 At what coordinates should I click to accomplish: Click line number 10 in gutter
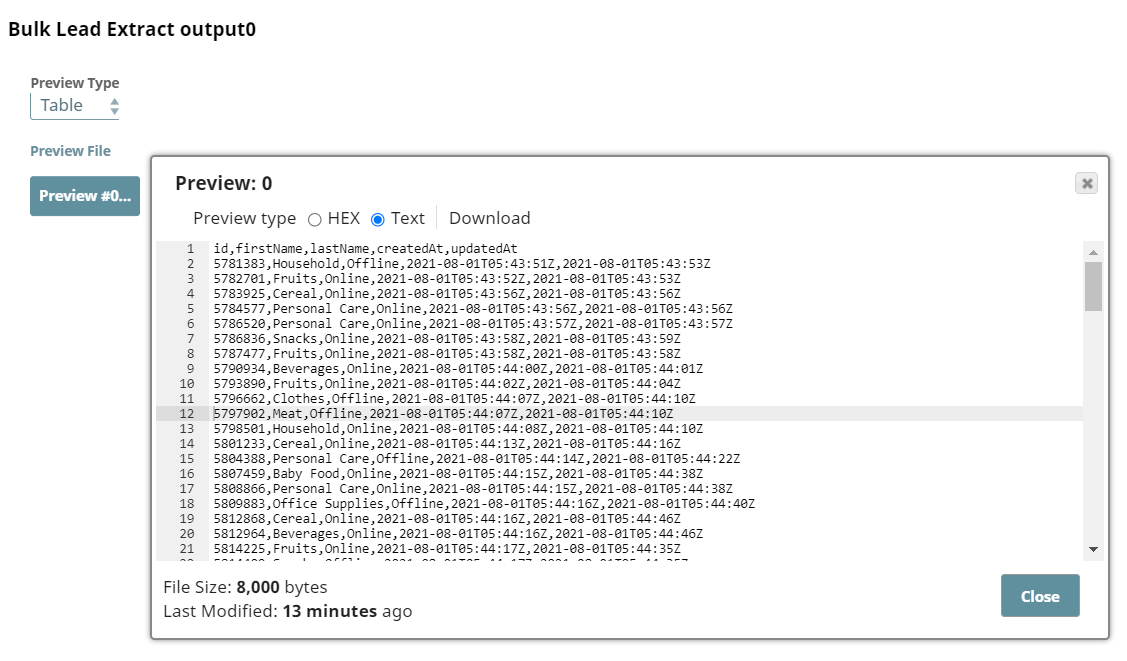(x=187, y=384)
